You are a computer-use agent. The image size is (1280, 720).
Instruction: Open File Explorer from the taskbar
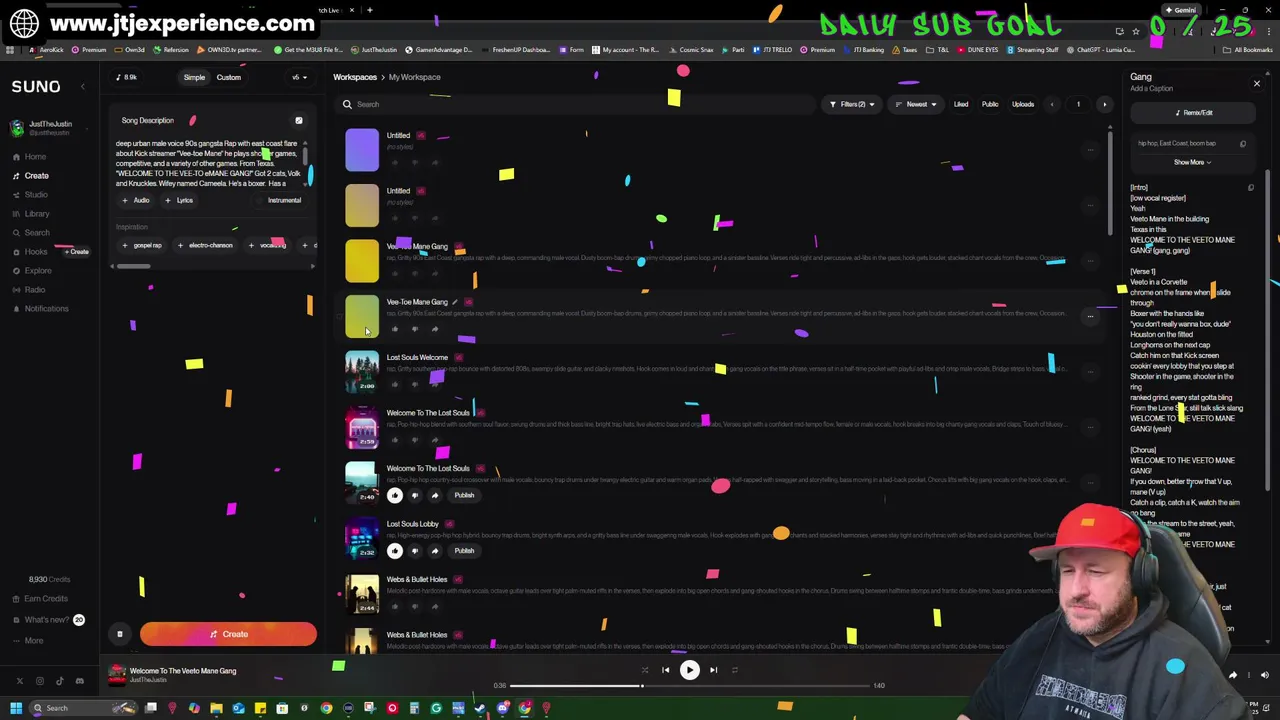coord(216,708)
